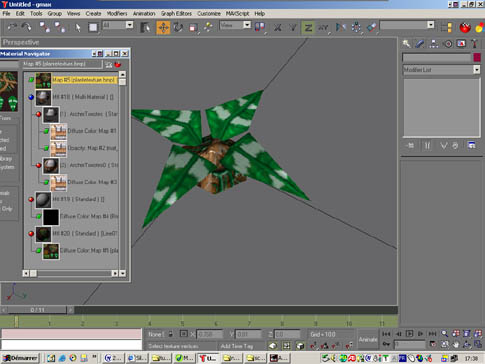Open the Select by Name tool
The image size is (485, 364).
[145, 27]
